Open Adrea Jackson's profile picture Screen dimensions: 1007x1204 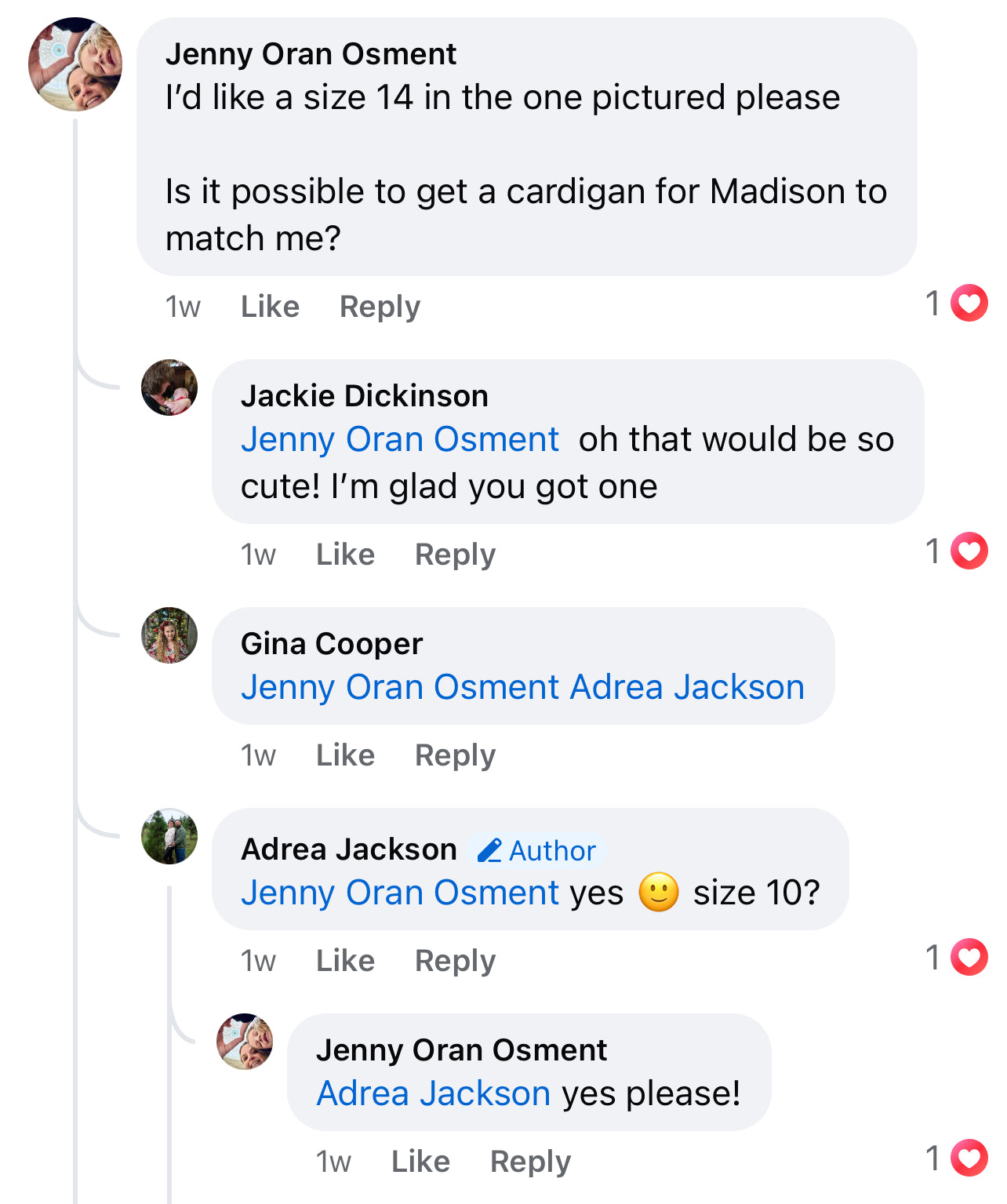coord(169,836)
